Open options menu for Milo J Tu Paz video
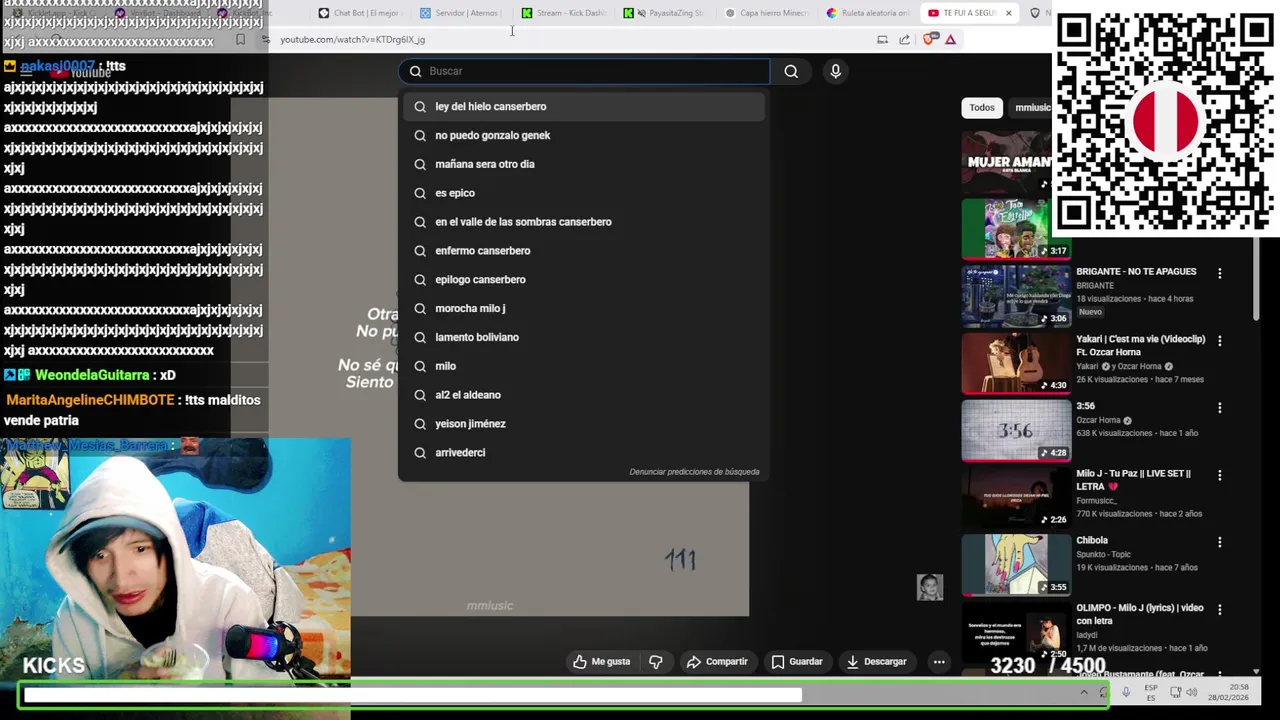The width and height of the screenshot is (1280, 720). click(x=1219, y=474)
